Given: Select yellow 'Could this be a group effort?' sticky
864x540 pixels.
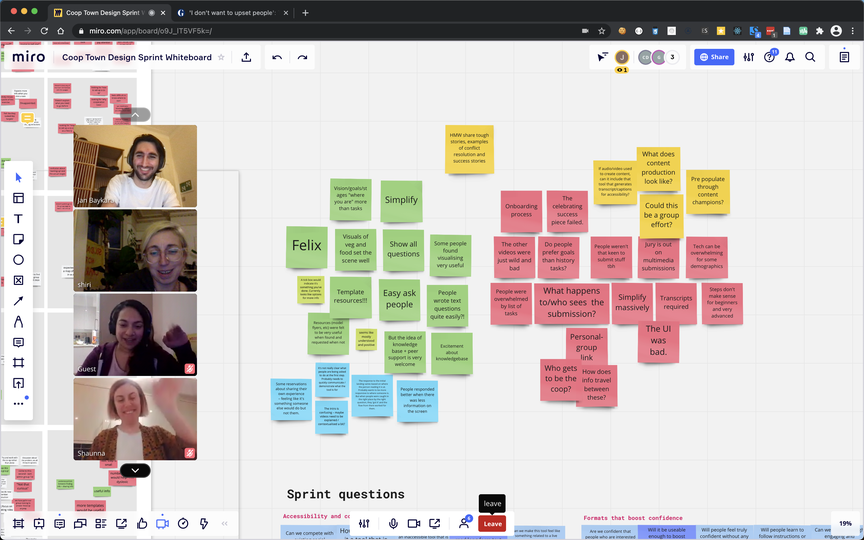Looking at the screenshot, I should 661,217.
